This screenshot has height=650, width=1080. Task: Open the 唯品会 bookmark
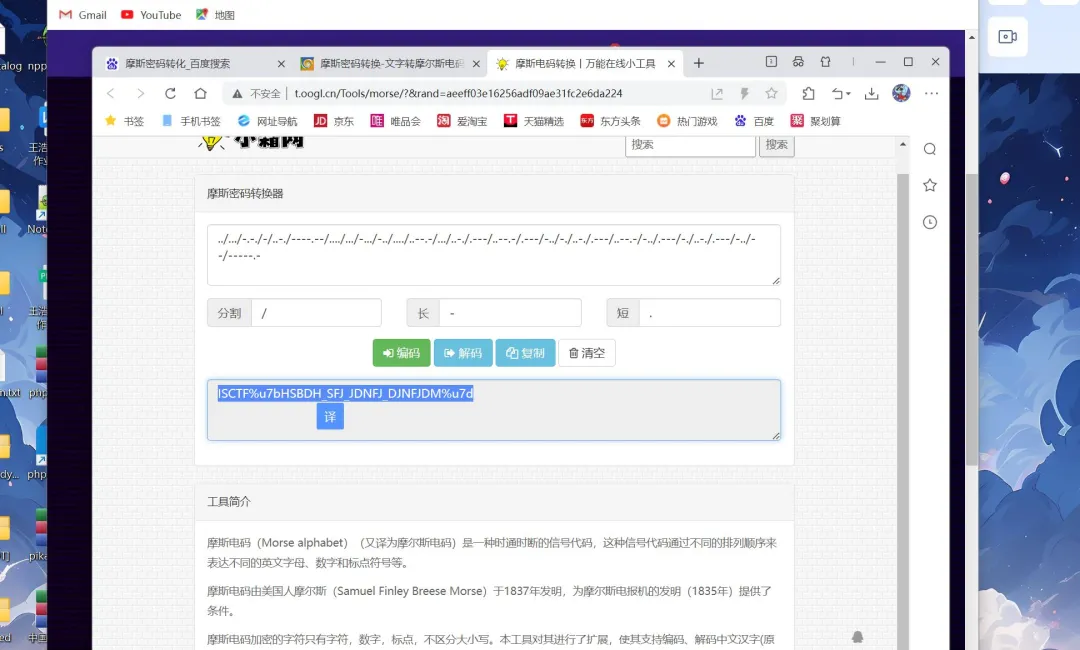tap(395, 121)
